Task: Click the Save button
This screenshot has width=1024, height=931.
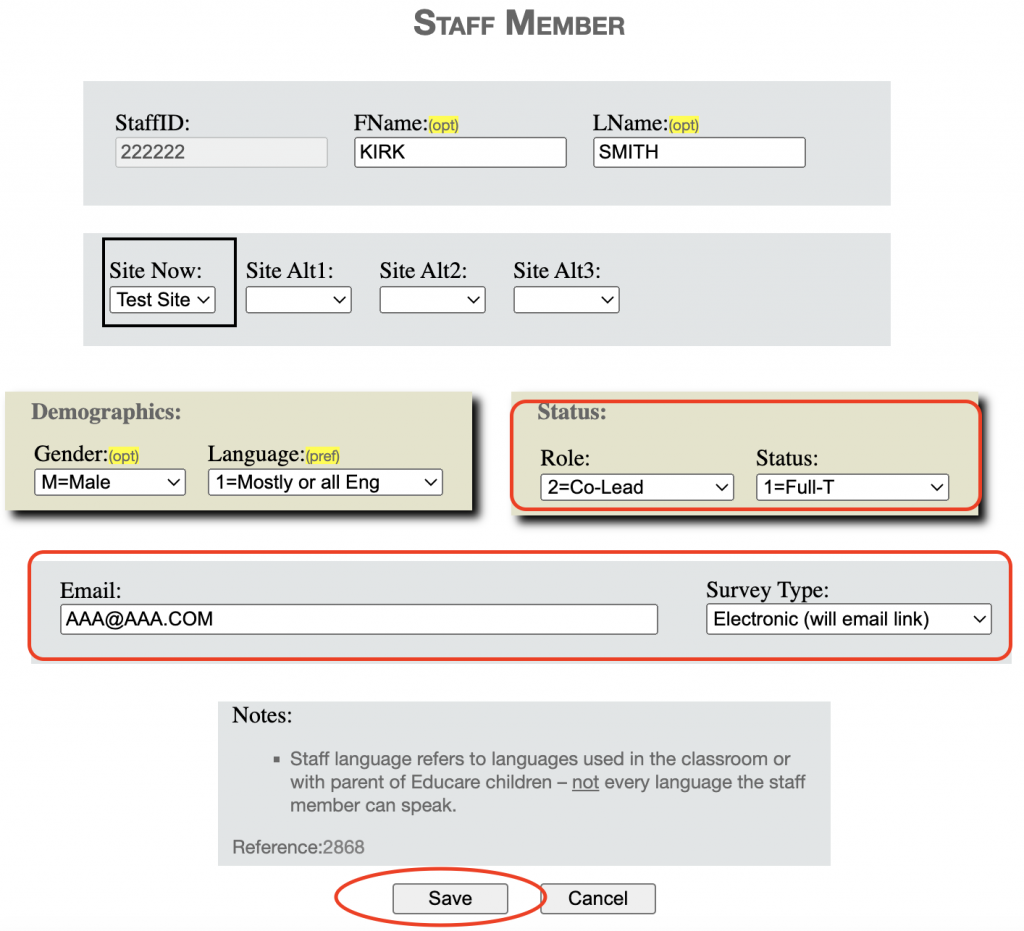Action: click(450, 898)
